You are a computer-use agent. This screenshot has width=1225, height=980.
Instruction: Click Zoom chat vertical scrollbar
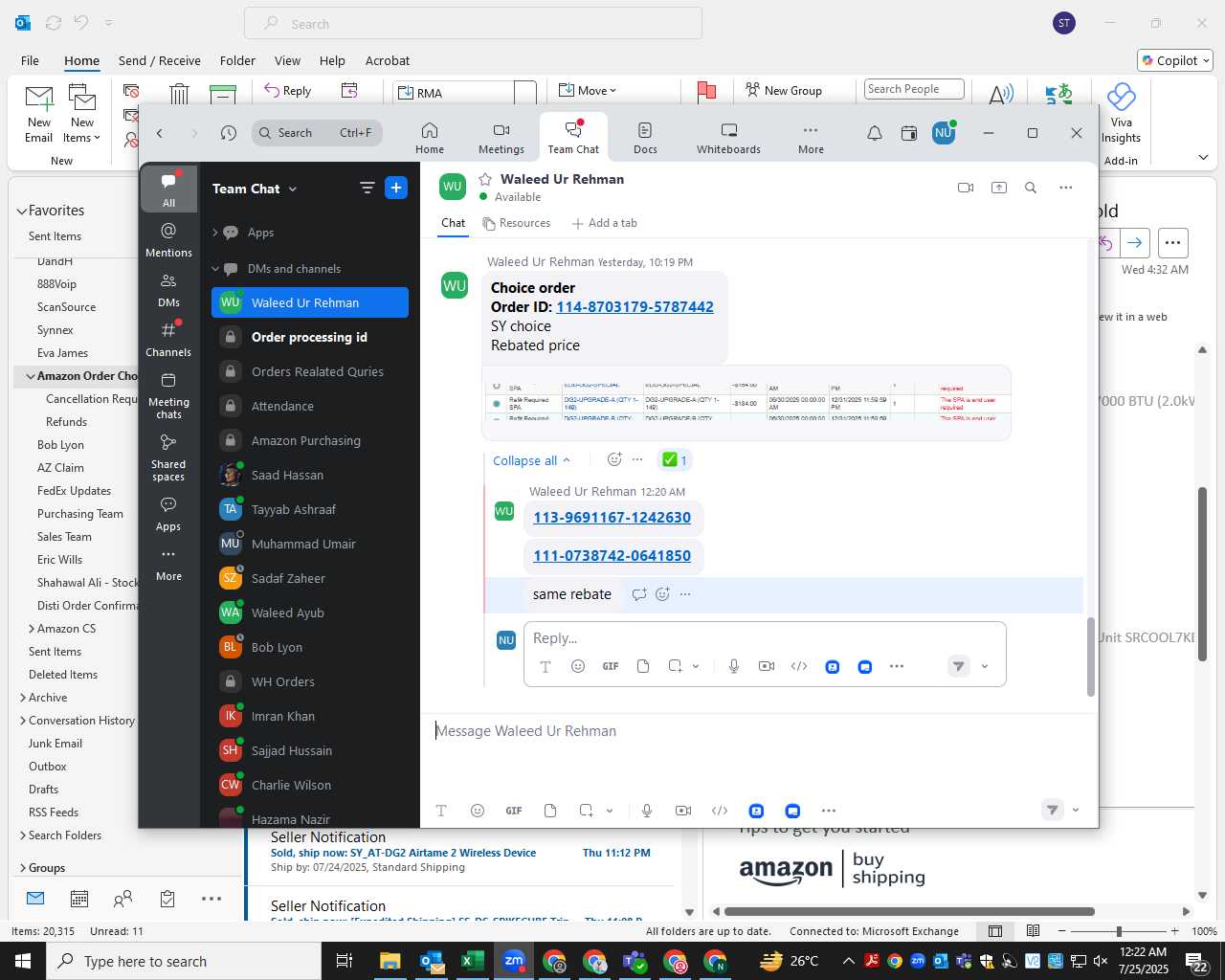pyautogui.click(x=1091, y=657)
